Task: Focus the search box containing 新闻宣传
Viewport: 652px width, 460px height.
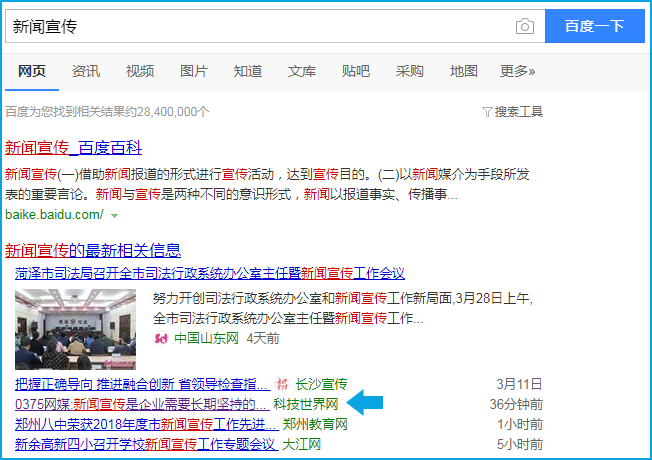Action: 275,26
